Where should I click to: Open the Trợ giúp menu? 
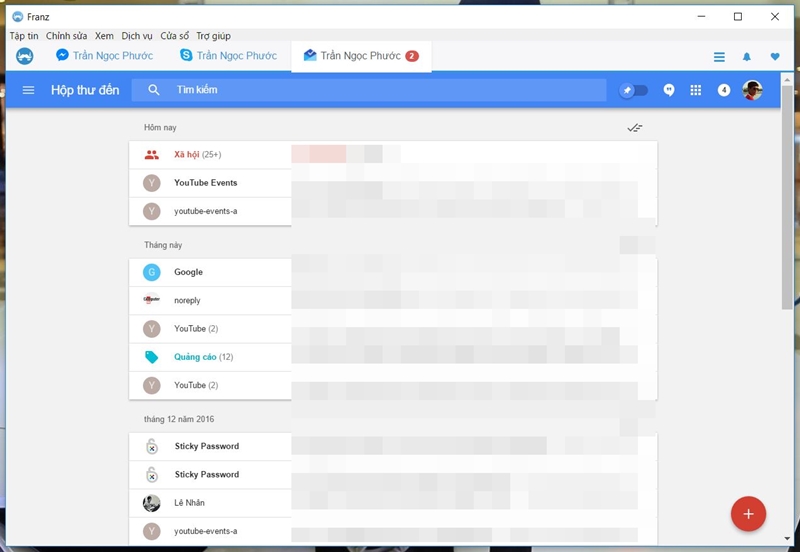click(x=213, y=36)
